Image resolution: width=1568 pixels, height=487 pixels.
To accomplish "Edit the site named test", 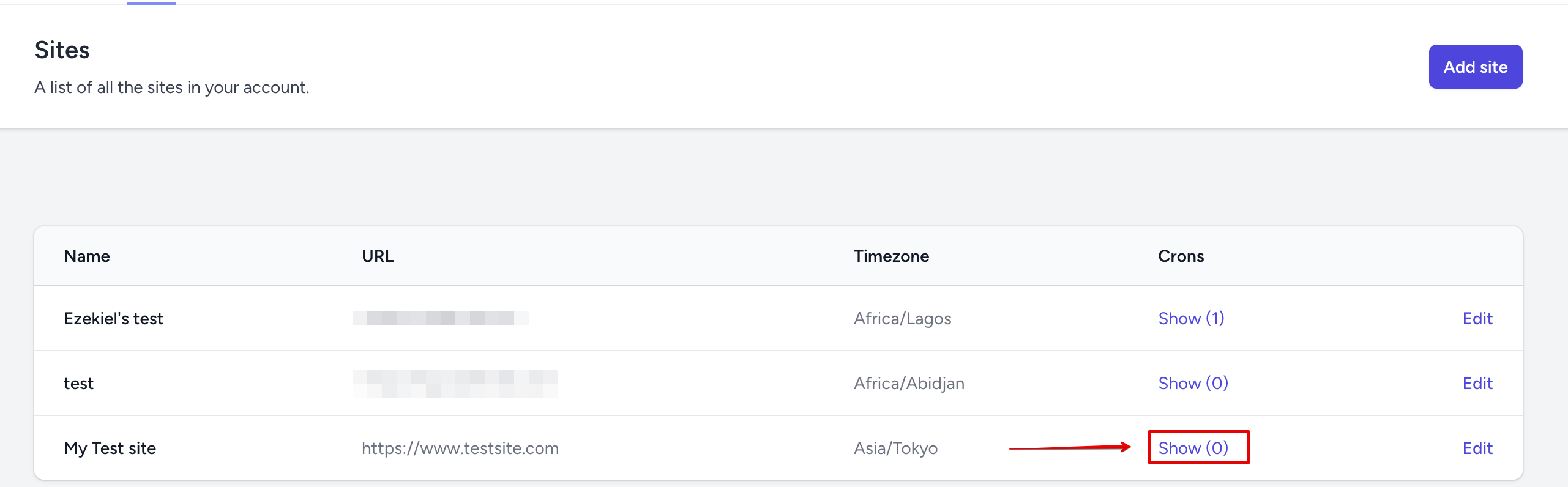I will click(1477, 383).
